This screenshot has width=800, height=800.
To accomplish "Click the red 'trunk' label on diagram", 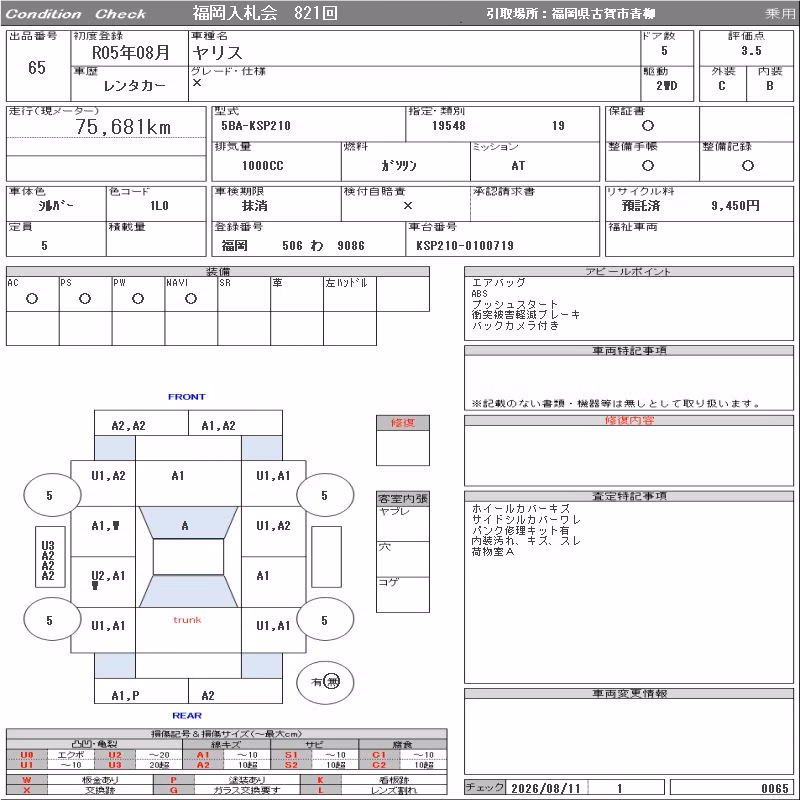I will tap(187, 620).
